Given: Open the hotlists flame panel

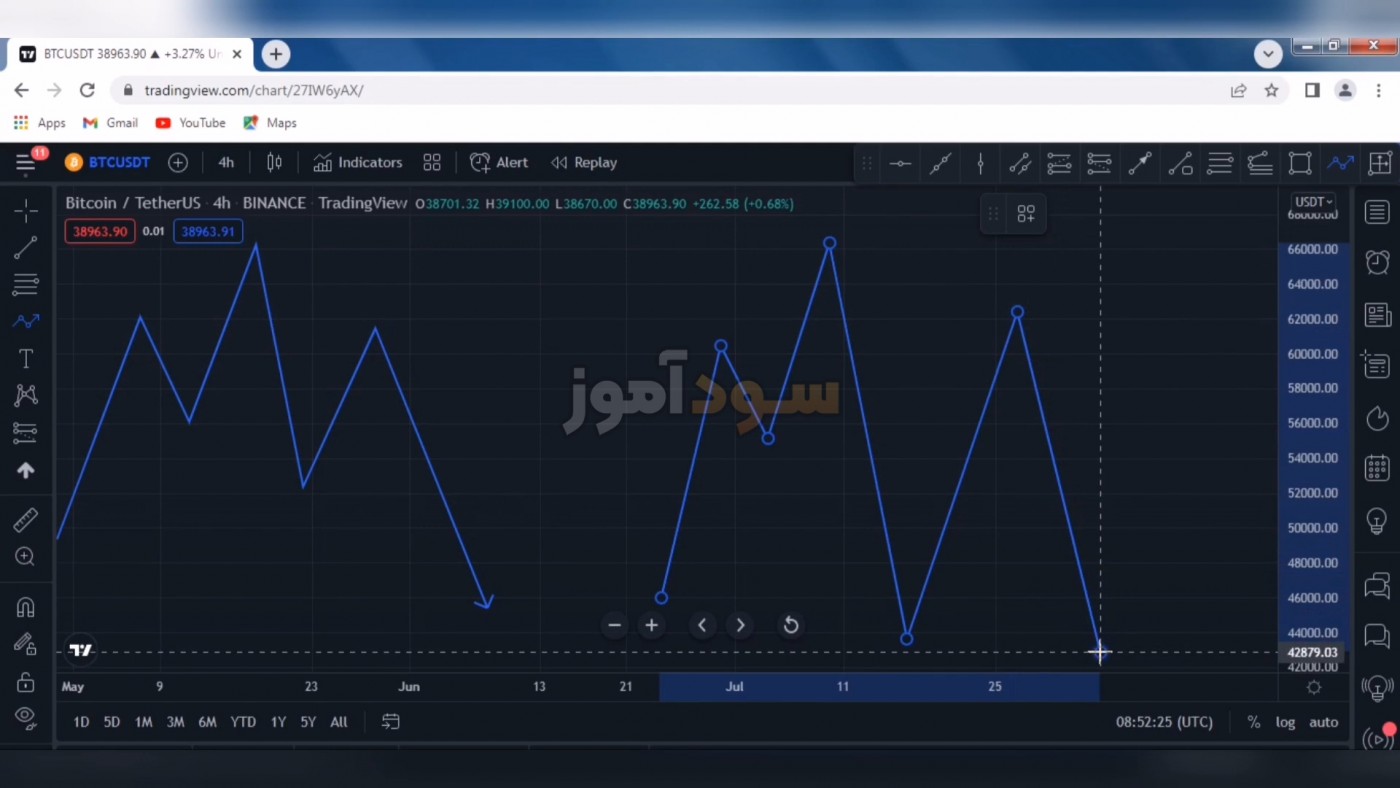Looking at the screenshot, I should point(1377,418).
